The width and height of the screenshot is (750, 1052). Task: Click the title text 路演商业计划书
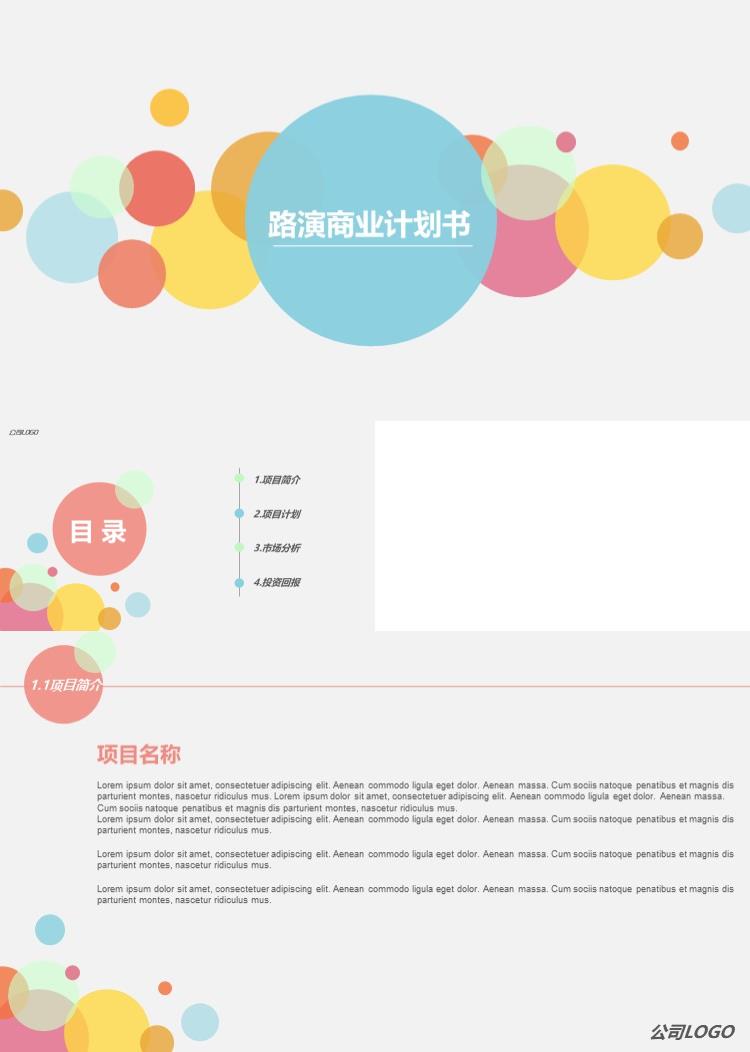coord(370,224)
